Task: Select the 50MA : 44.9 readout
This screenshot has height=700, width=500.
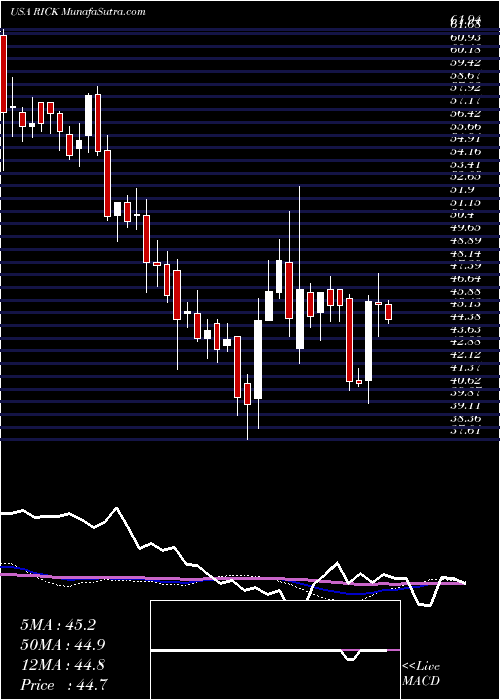Action: pyautogui.click(x=63, y=645)
